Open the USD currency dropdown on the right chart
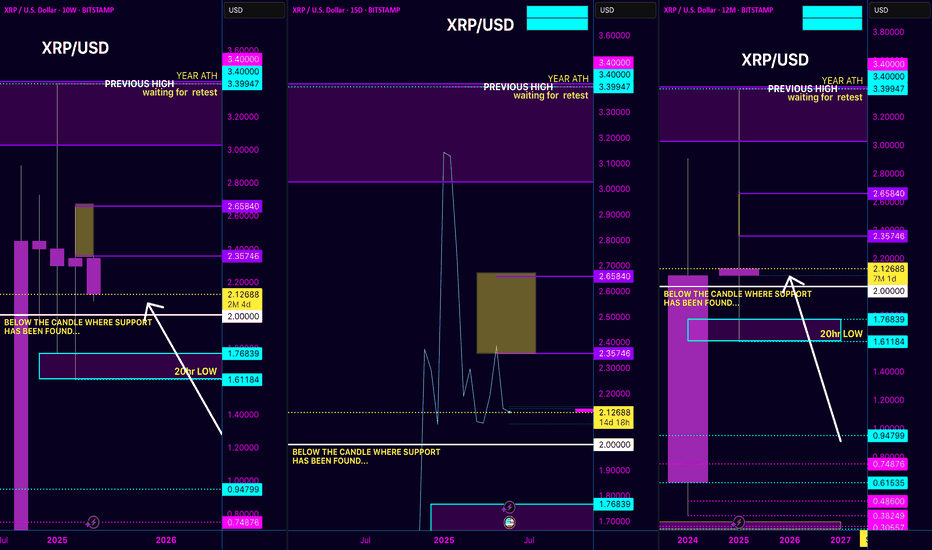932x550 pixels. [900, 10]
